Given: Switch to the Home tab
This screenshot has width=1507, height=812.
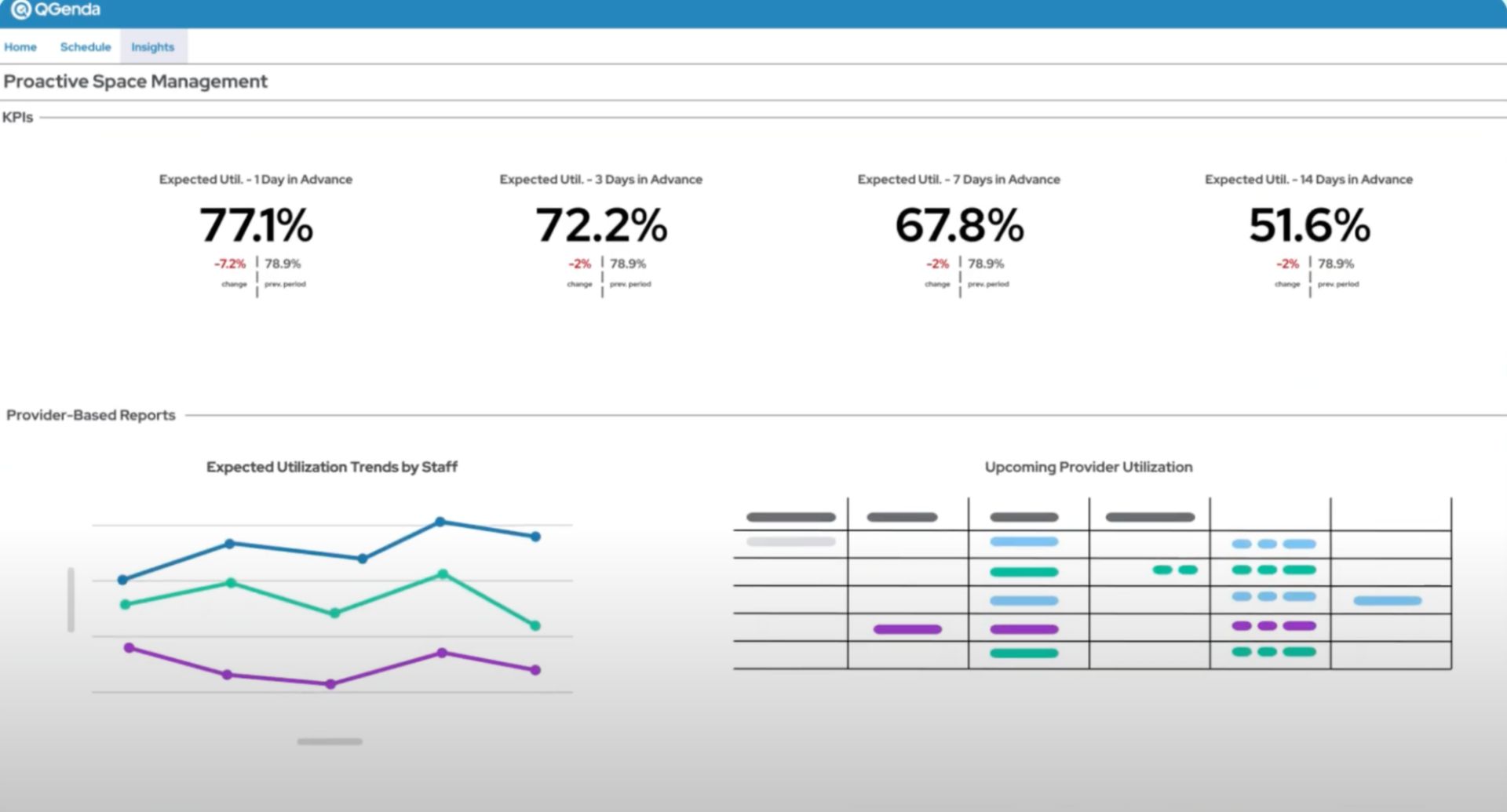Looking at the screenshot, I should [x=20, y=47].
